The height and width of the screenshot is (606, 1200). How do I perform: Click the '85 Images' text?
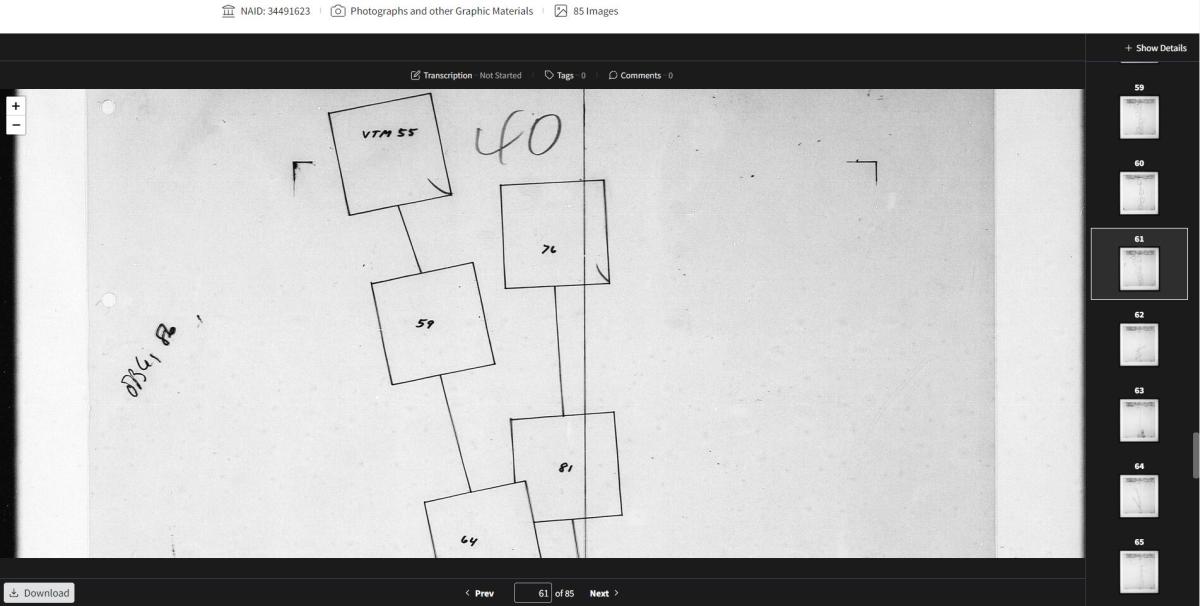point(595,11)
